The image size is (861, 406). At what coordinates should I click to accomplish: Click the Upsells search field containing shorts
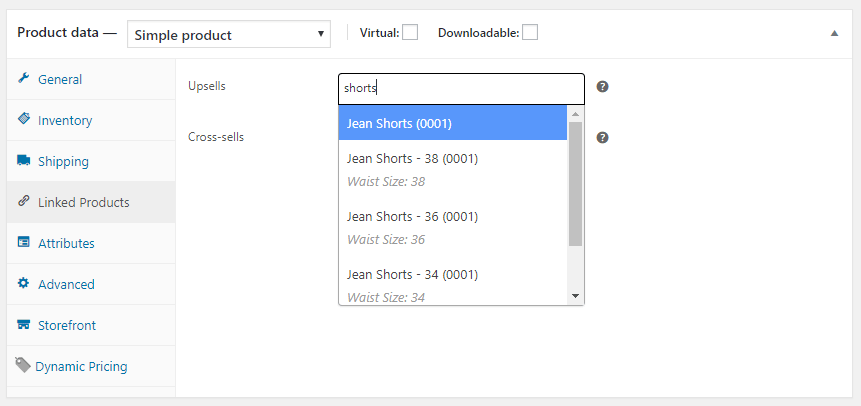[x=461, y=89]
